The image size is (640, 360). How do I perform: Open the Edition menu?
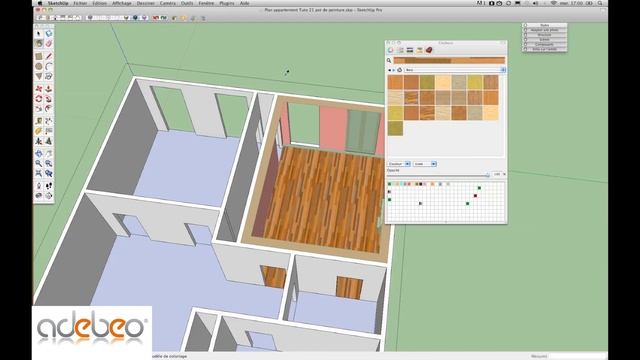[x=99, y=3]
